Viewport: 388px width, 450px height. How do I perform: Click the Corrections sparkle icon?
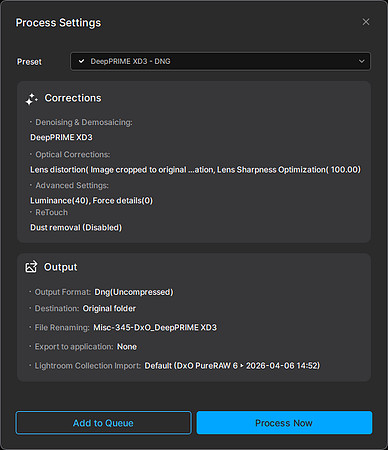(x=32, y=99)
